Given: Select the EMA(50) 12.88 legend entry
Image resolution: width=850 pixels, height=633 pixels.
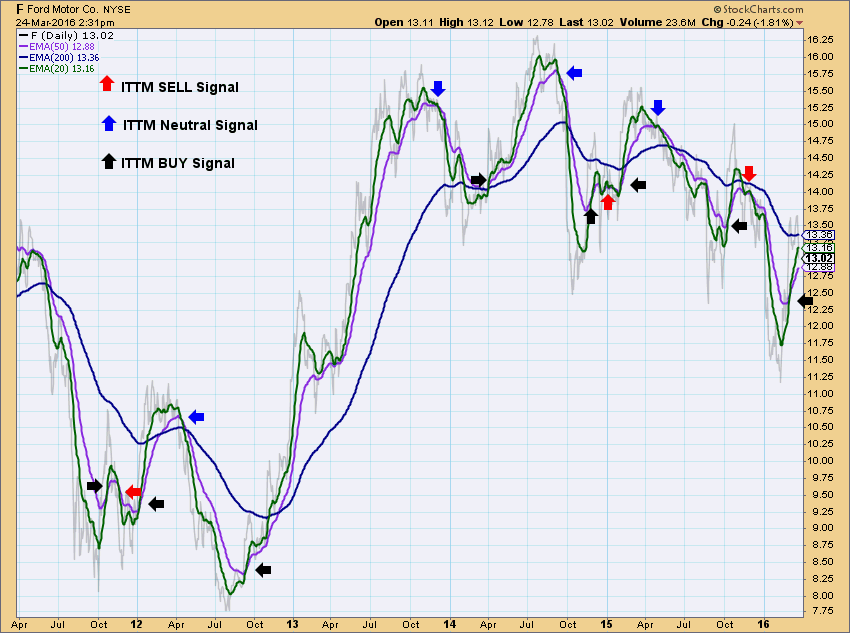Looking at the screenshot, I should click(57, 47).
